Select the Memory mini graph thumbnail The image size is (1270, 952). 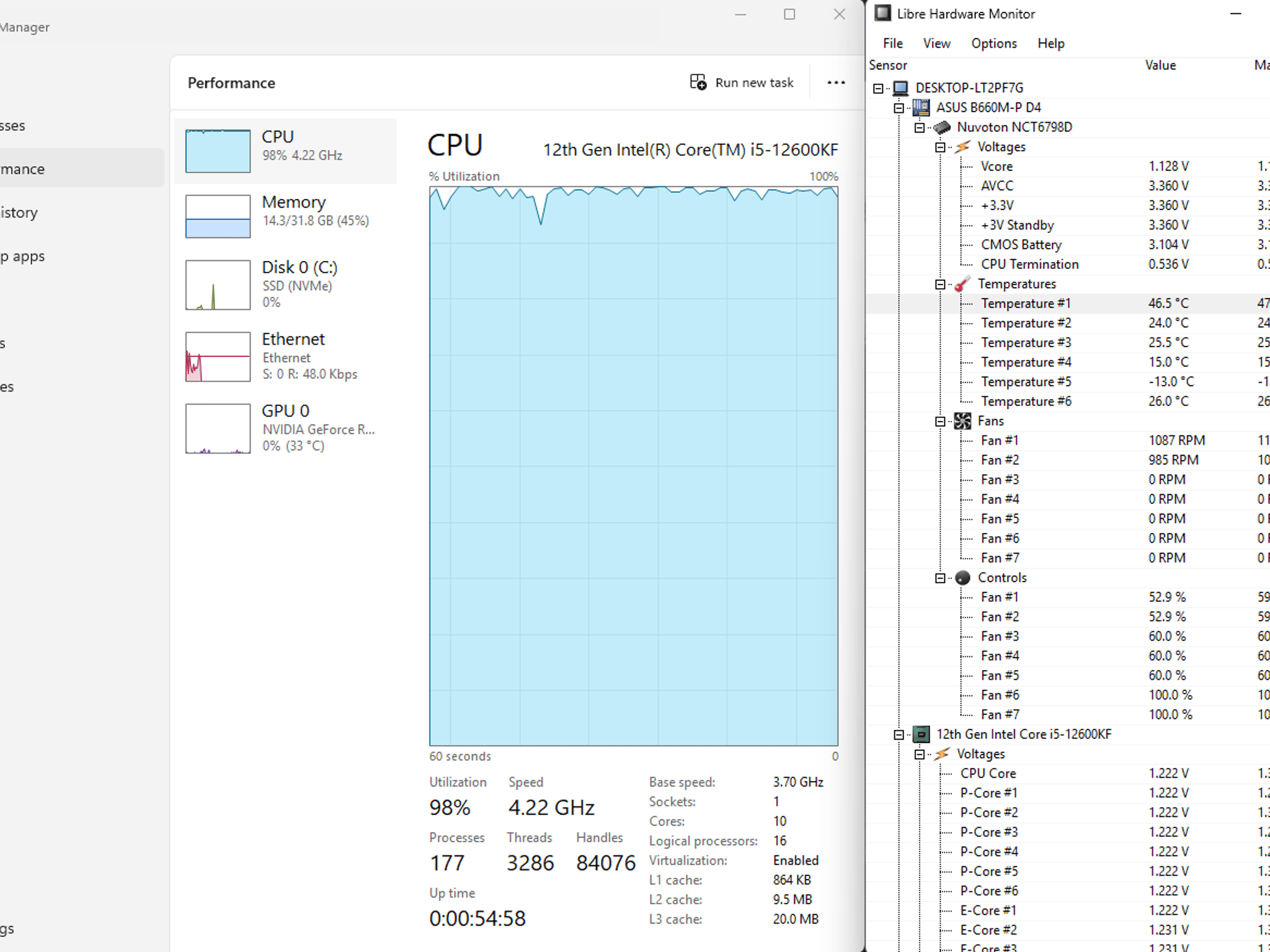[218, 216]
